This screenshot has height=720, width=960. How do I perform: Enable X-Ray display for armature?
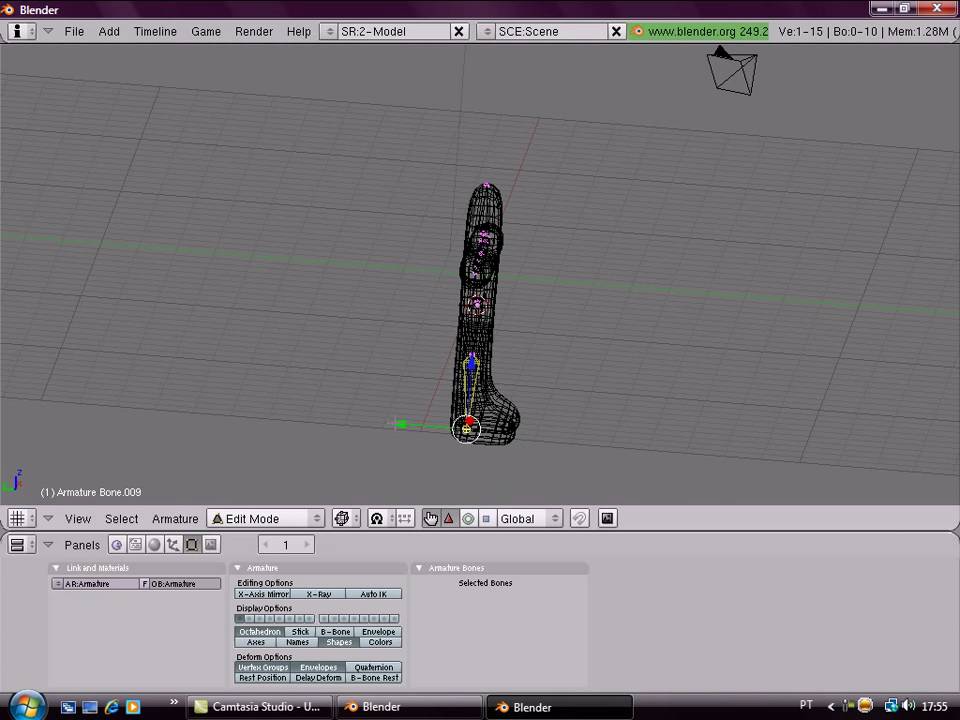[x=318, y=594]
